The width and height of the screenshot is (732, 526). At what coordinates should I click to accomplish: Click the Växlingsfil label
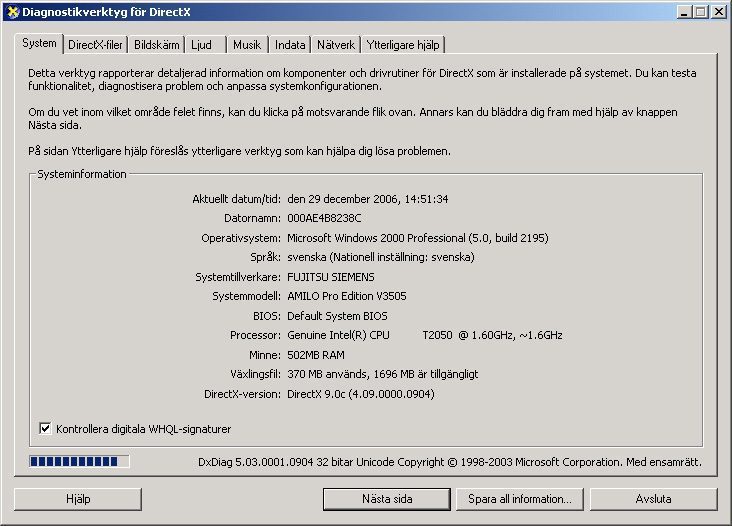point(255,374)
